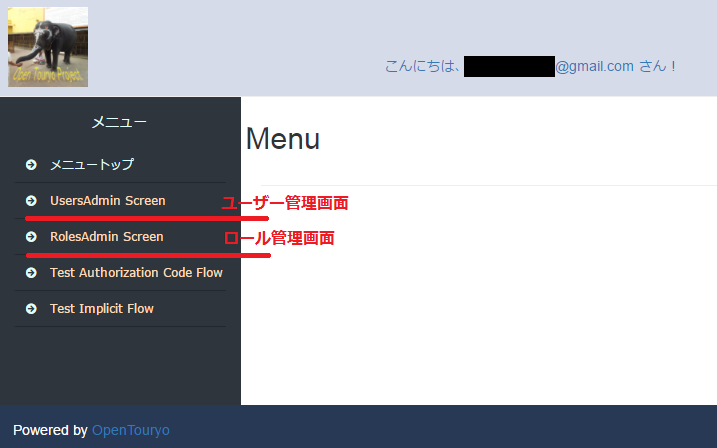Click the red ロール管理画面 annotation label

(x=279, y=238)
